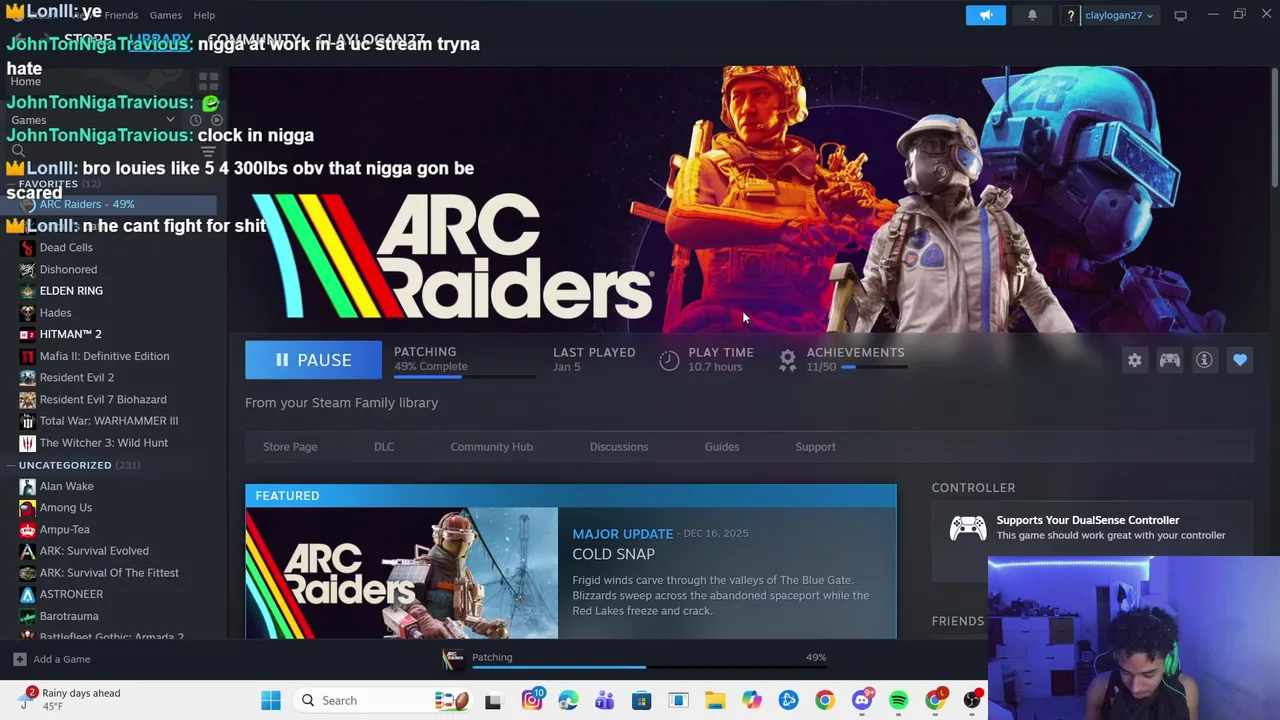1280x720 pixels.
Task: Open the Friends menu
Action: 121,15
